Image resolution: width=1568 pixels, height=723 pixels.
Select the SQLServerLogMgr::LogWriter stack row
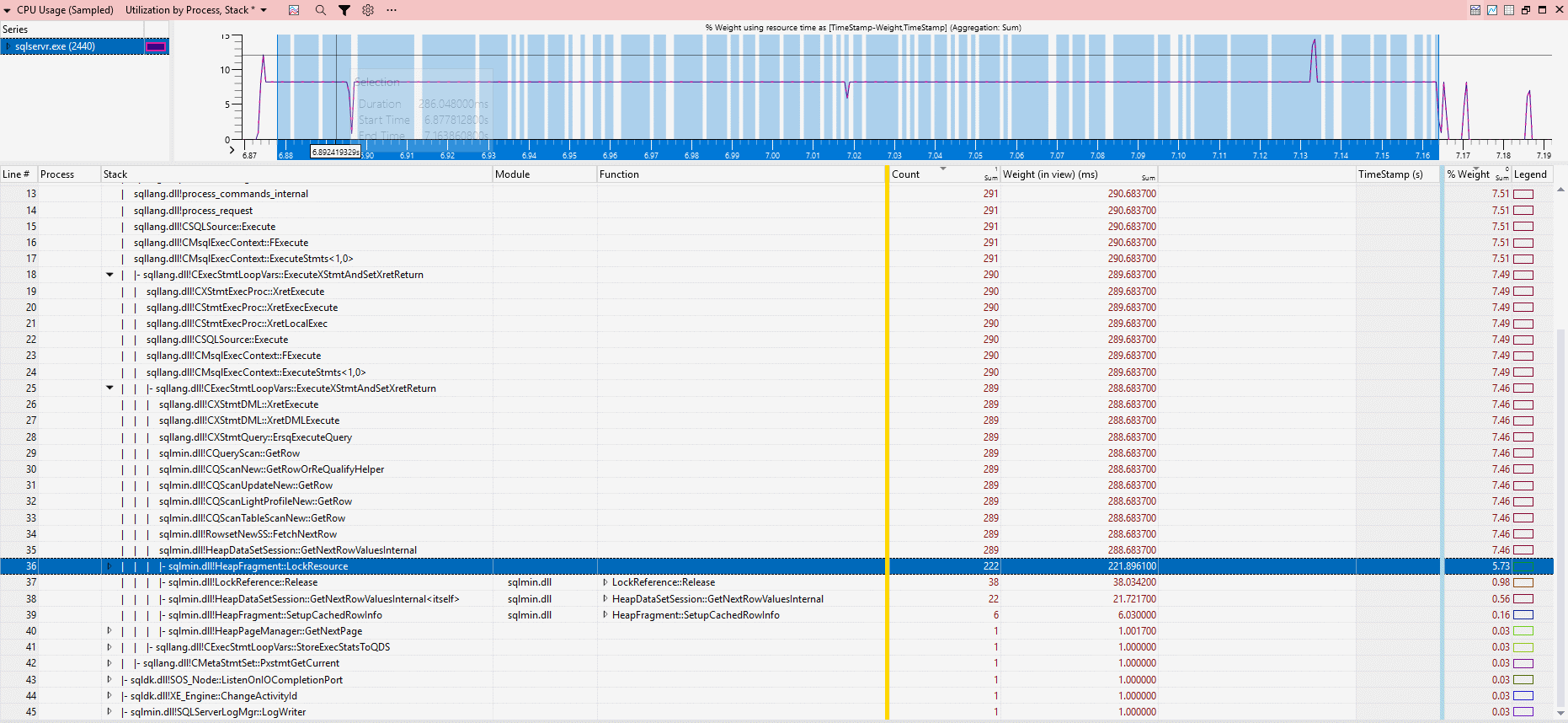point(218,712)
